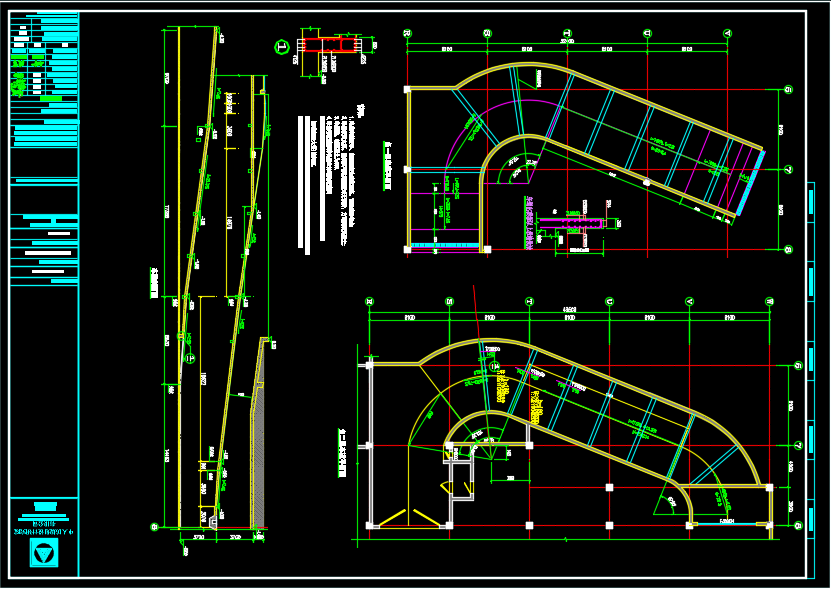Select the cyan strip at upper plan's bottom-left
831x589 pixels.
click(445, 245)
